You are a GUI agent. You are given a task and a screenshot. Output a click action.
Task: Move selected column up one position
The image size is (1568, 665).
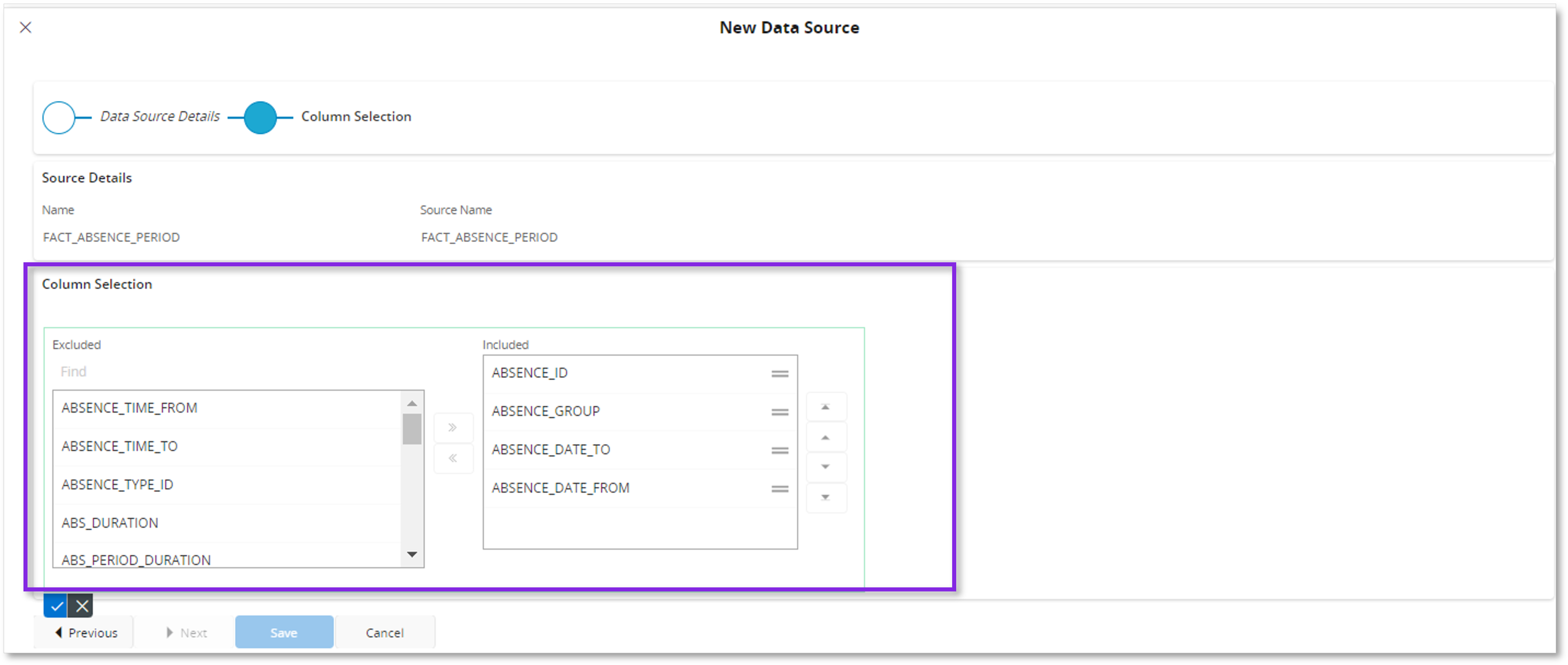coord(826,437)
